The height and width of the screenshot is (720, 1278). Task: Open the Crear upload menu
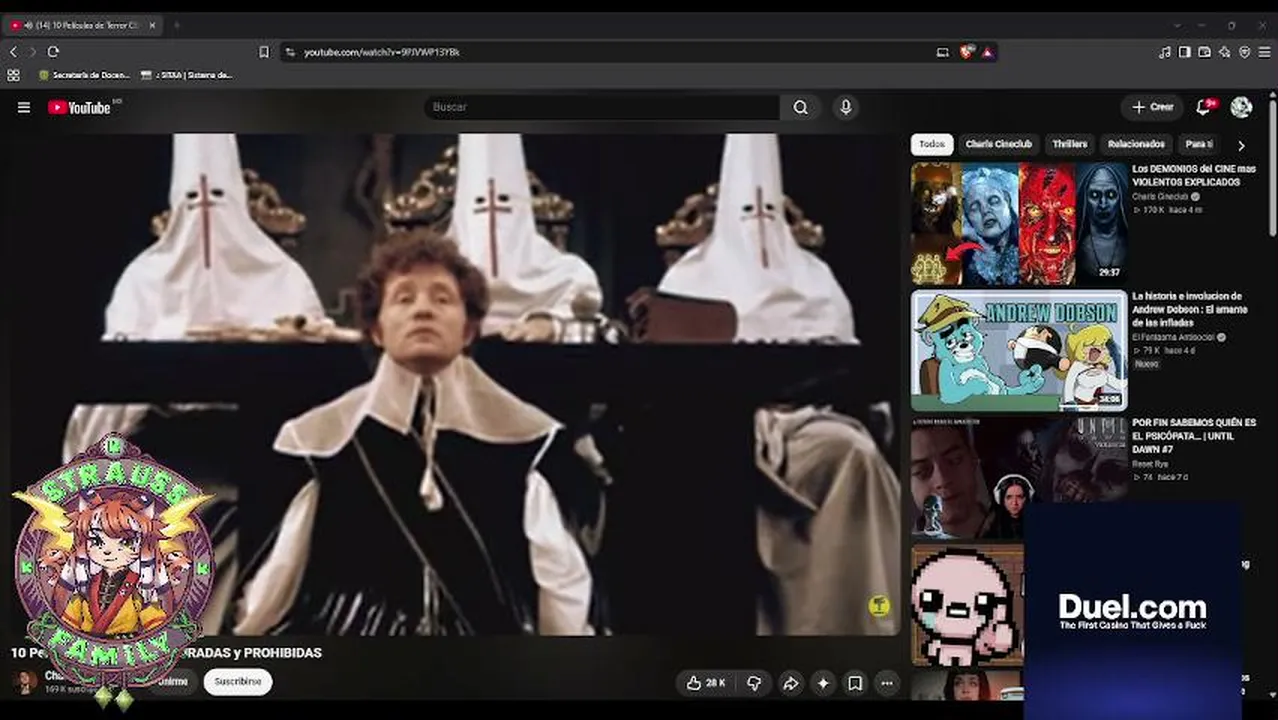coord(1152,107)
